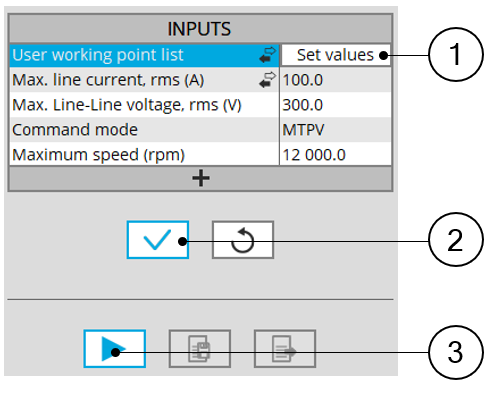Click the export document arrow icon
Viewport: 501px width, 398px height.
pos(285,349)
